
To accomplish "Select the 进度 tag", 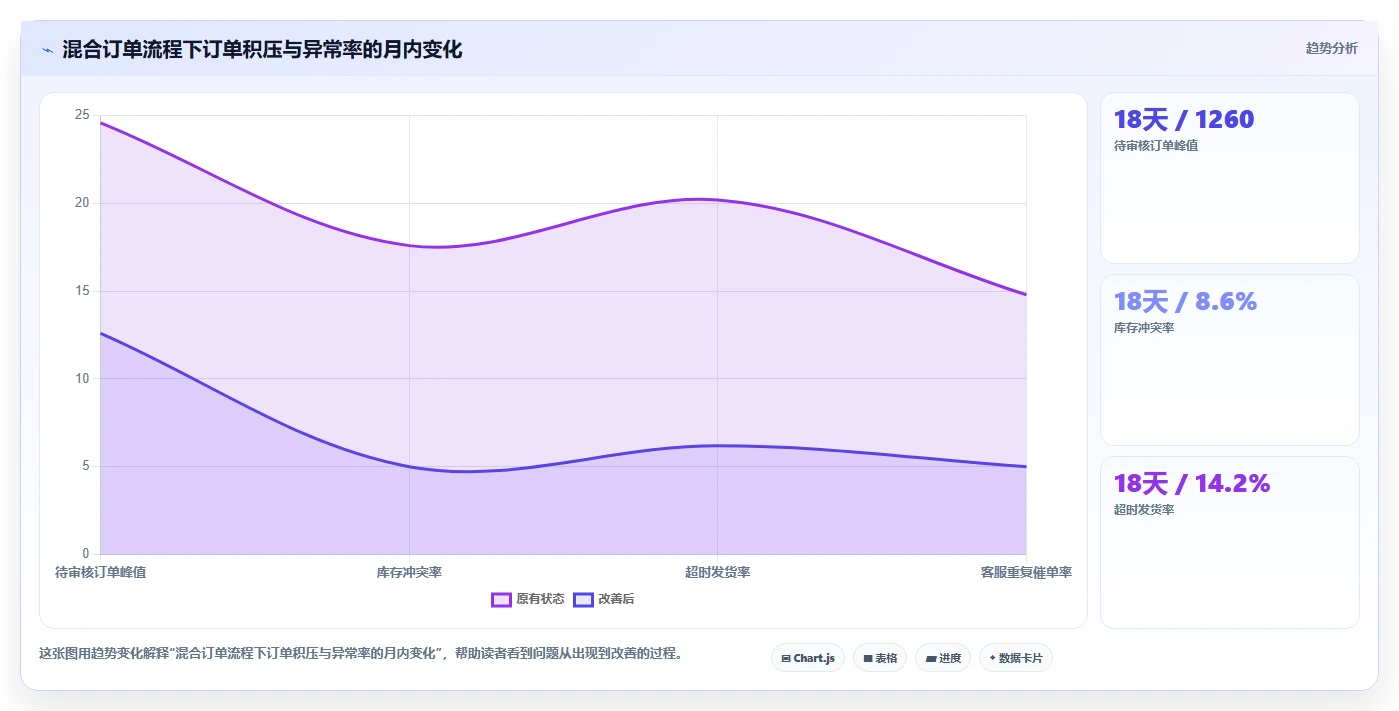I will pos(943,658).
